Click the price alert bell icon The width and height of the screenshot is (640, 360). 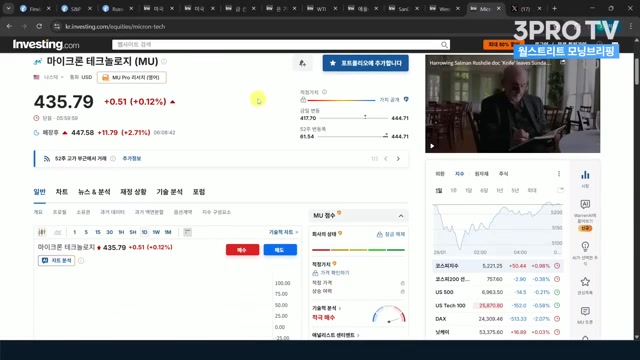[x=302, y=63]
